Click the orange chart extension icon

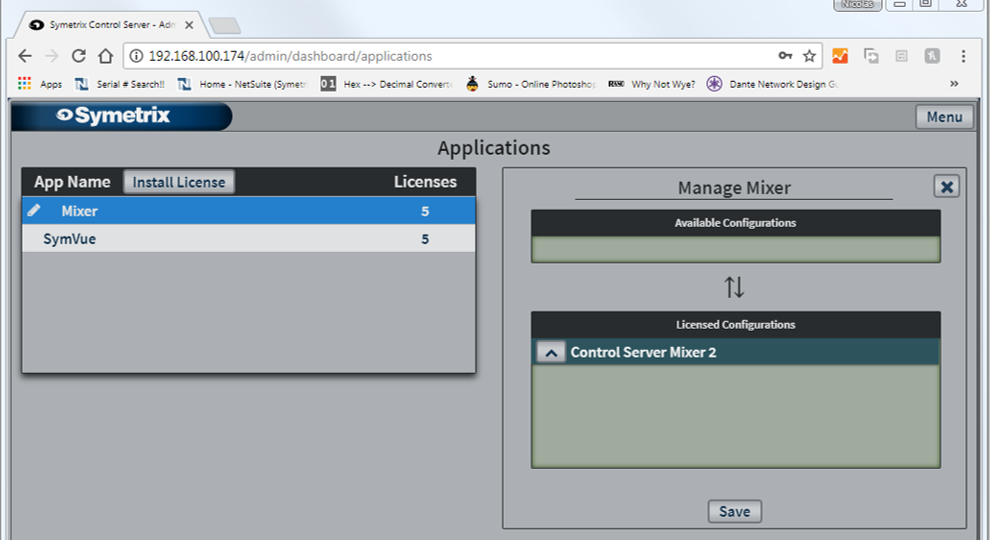(x=840, y=56)
